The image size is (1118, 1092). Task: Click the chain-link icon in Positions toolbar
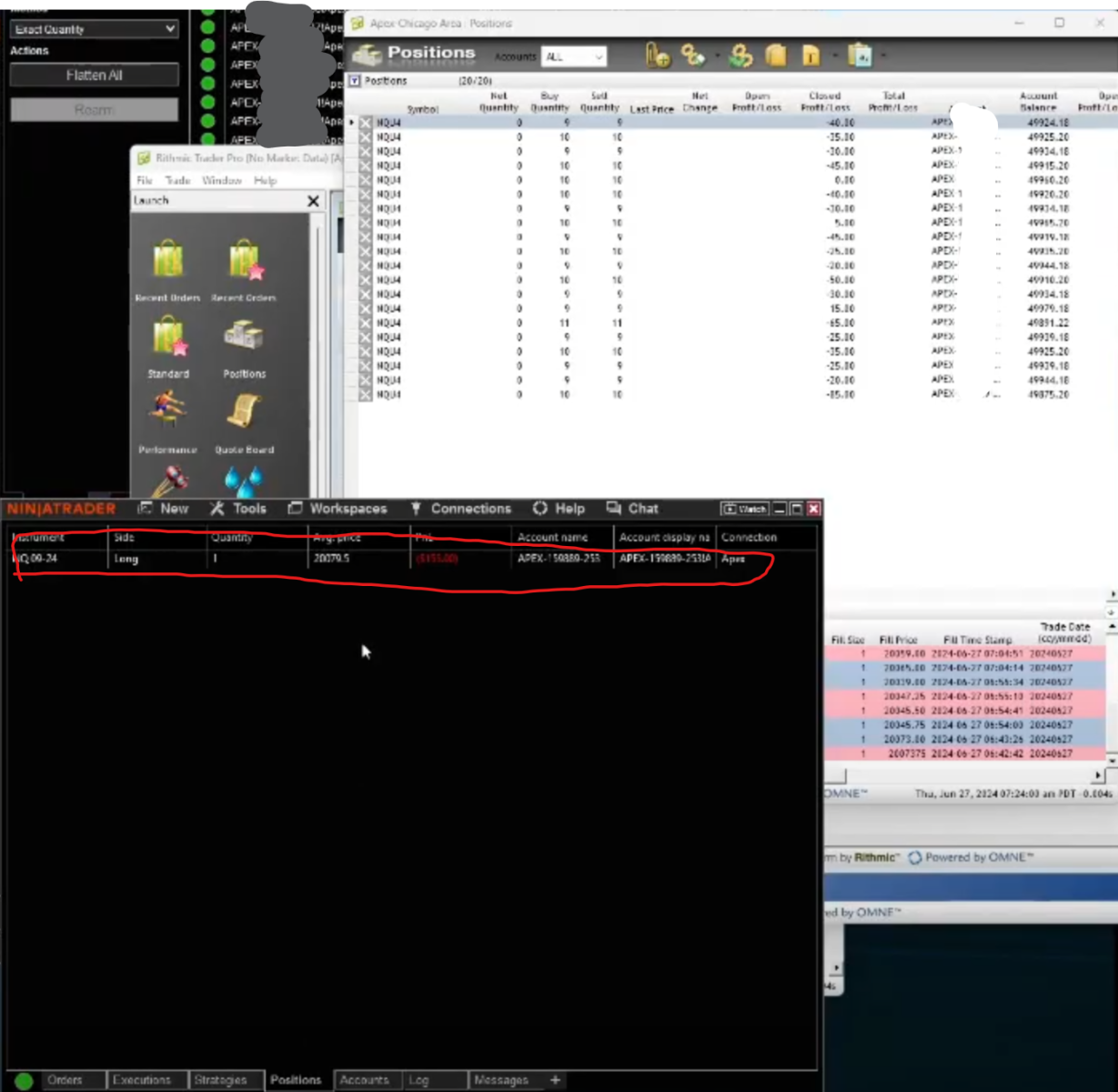click(x=693, y=56)
